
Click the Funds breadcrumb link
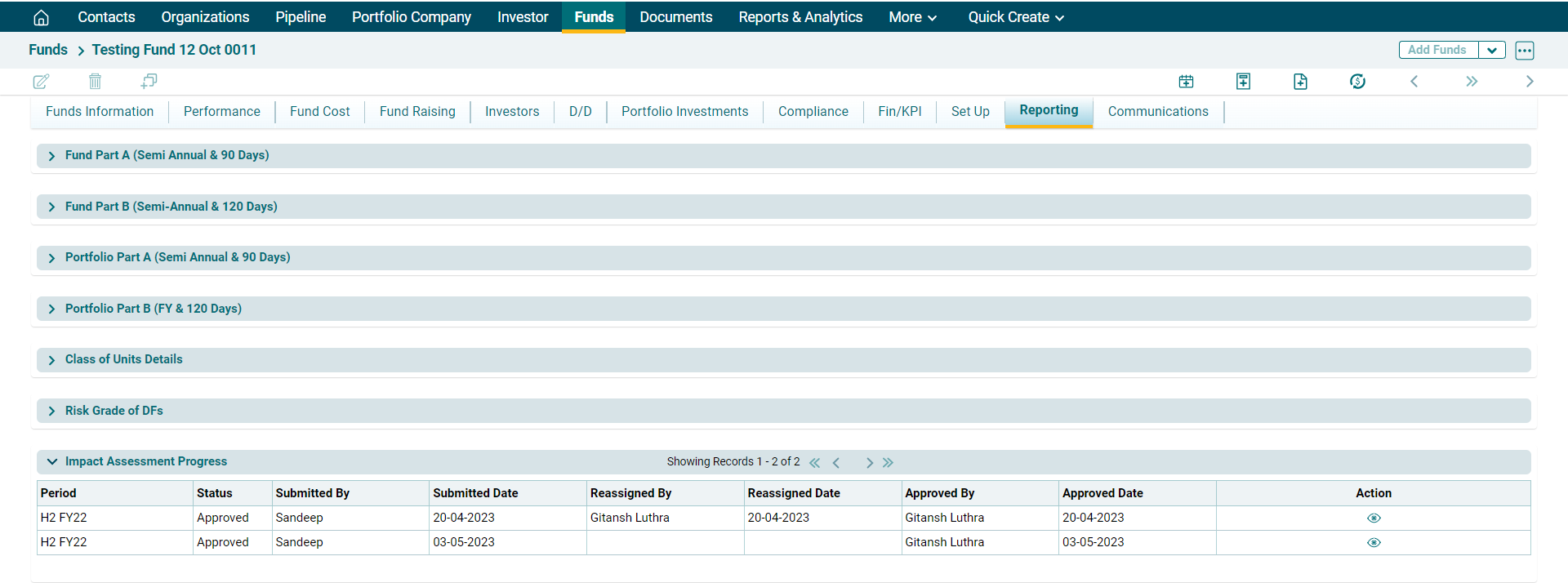(48, 50)
